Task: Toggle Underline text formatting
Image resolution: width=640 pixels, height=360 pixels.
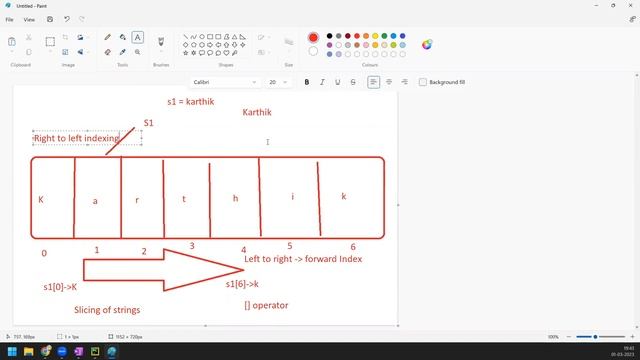Action: [x=338, y=82]
